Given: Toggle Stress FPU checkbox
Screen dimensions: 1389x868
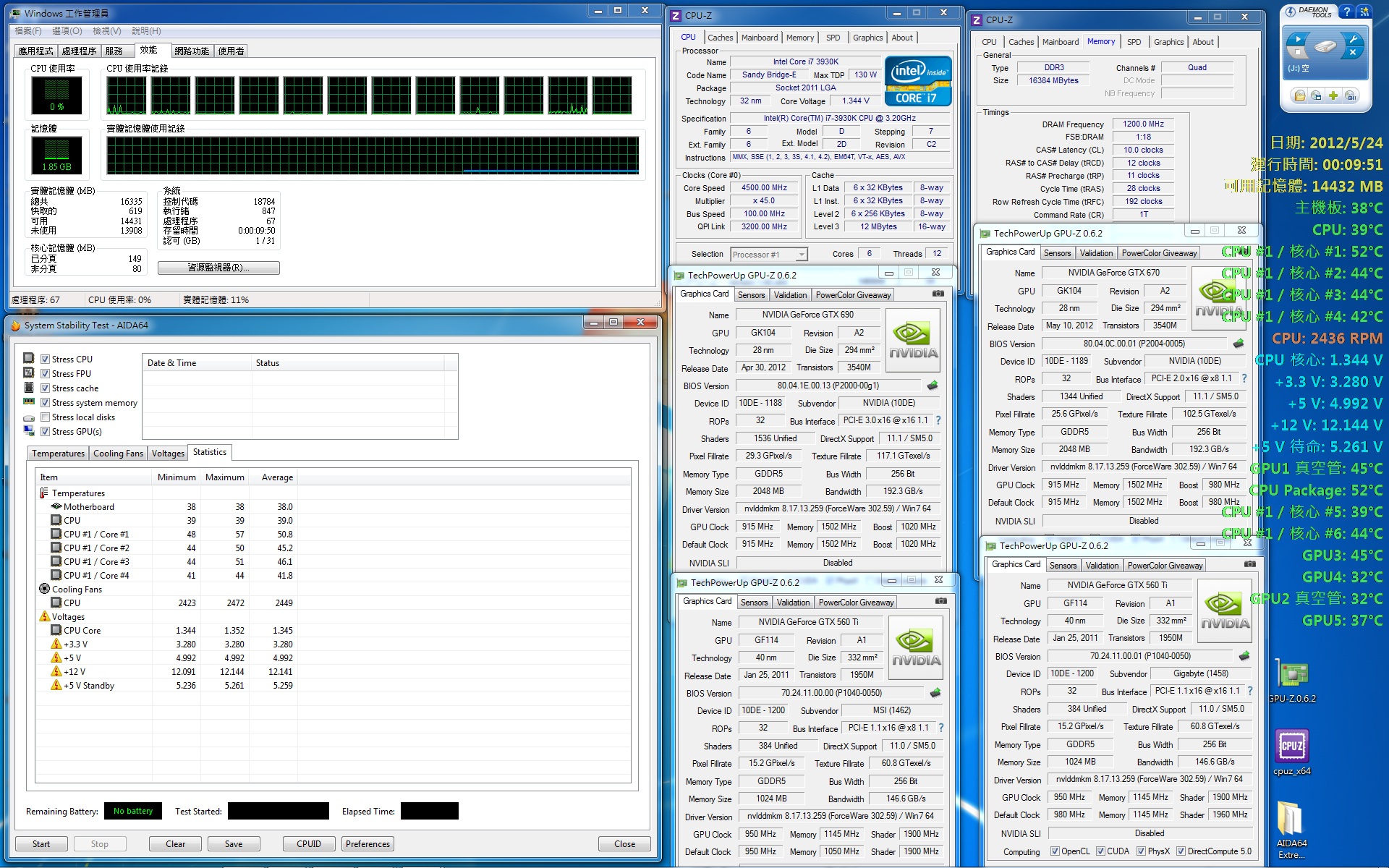Looking at the screenshot, I should [45, 373].
